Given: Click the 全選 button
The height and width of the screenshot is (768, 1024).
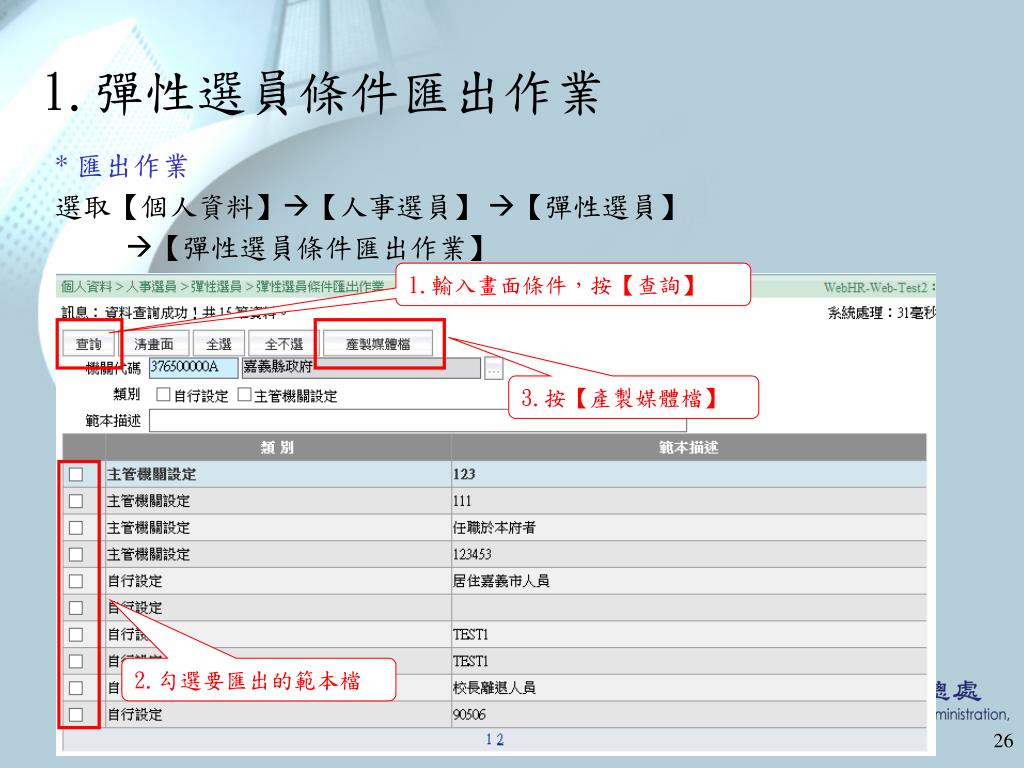Looking at the screenshot, I should (219, 344).
